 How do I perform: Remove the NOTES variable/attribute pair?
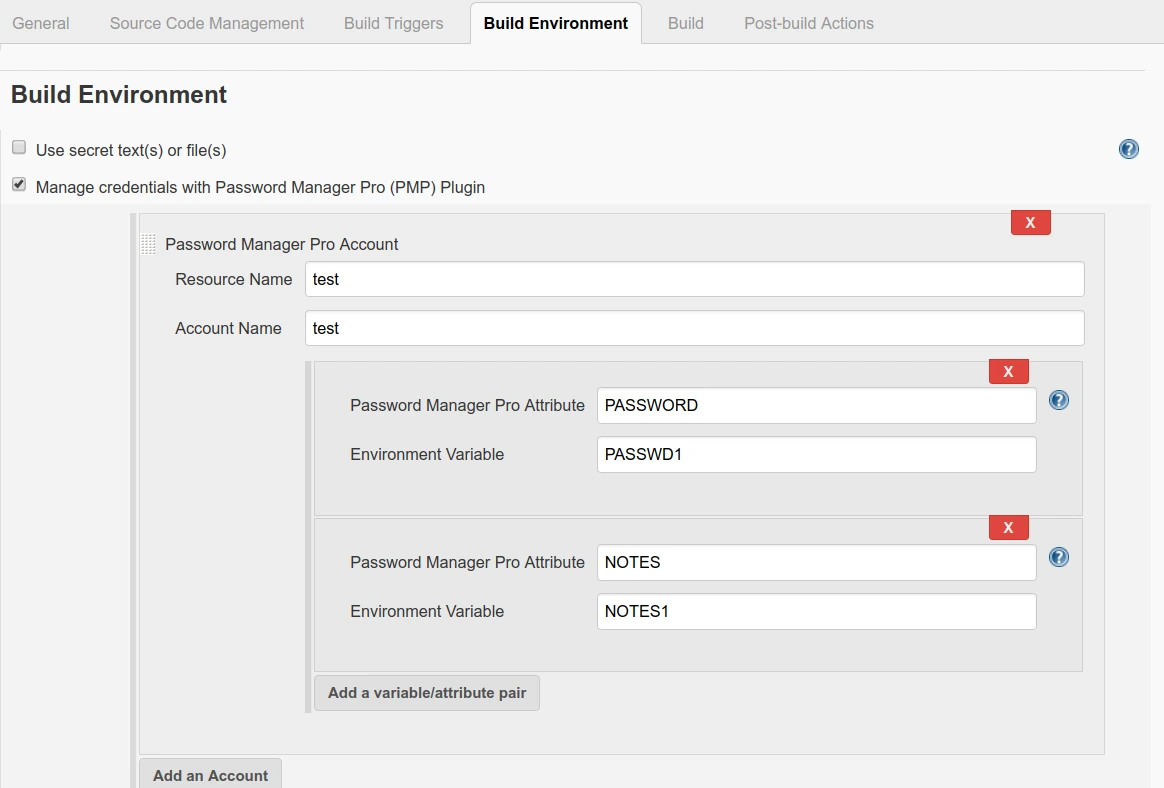[1008, 527]
